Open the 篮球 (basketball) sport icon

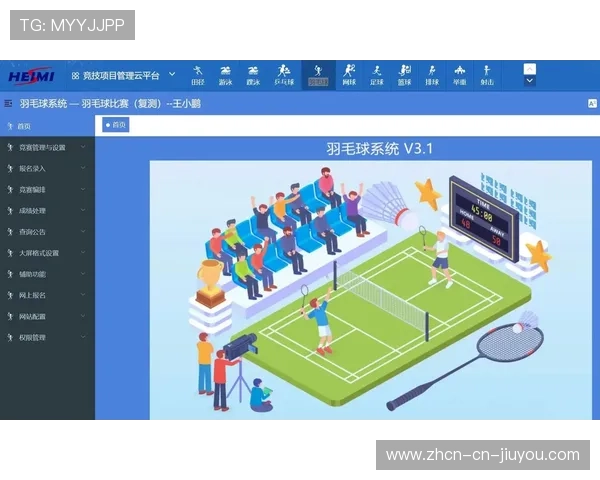point(404,74)
